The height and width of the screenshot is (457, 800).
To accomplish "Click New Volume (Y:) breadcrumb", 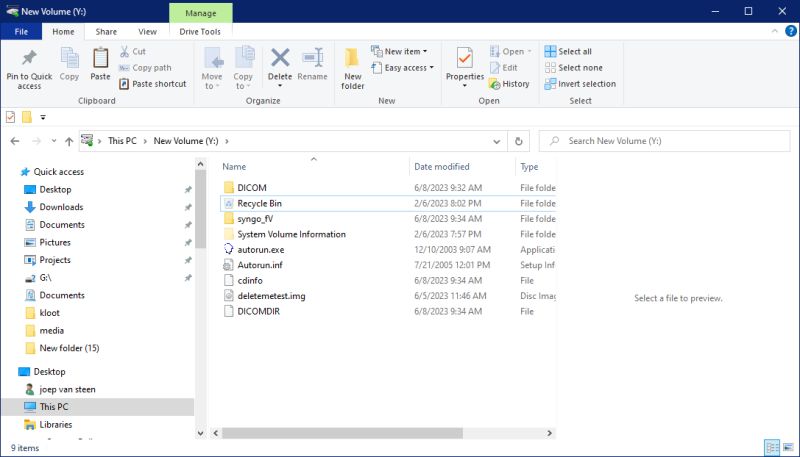I will click(186, 141).
